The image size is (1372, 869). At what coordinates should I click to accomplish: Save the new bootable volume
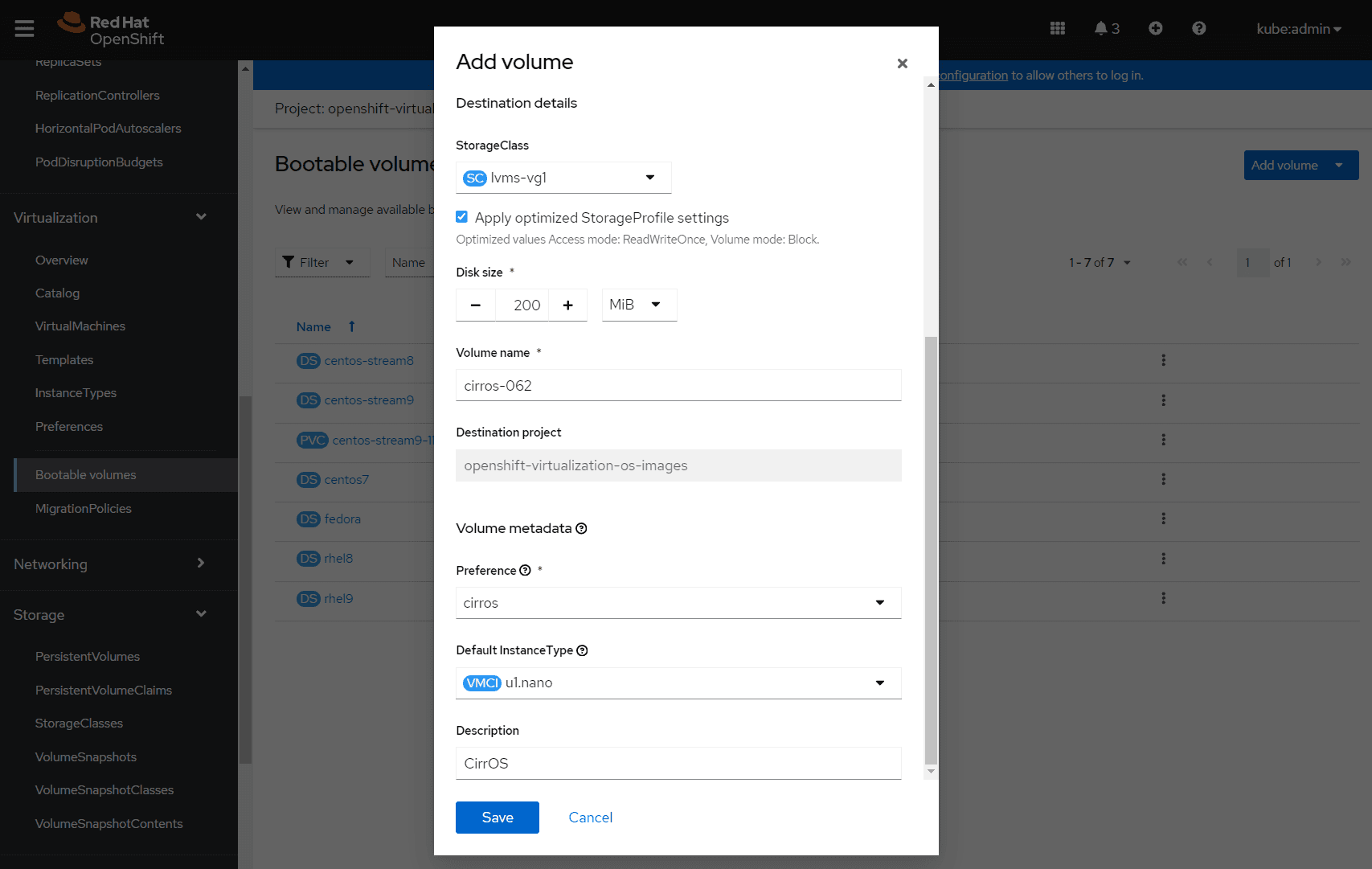pos(497,817)
